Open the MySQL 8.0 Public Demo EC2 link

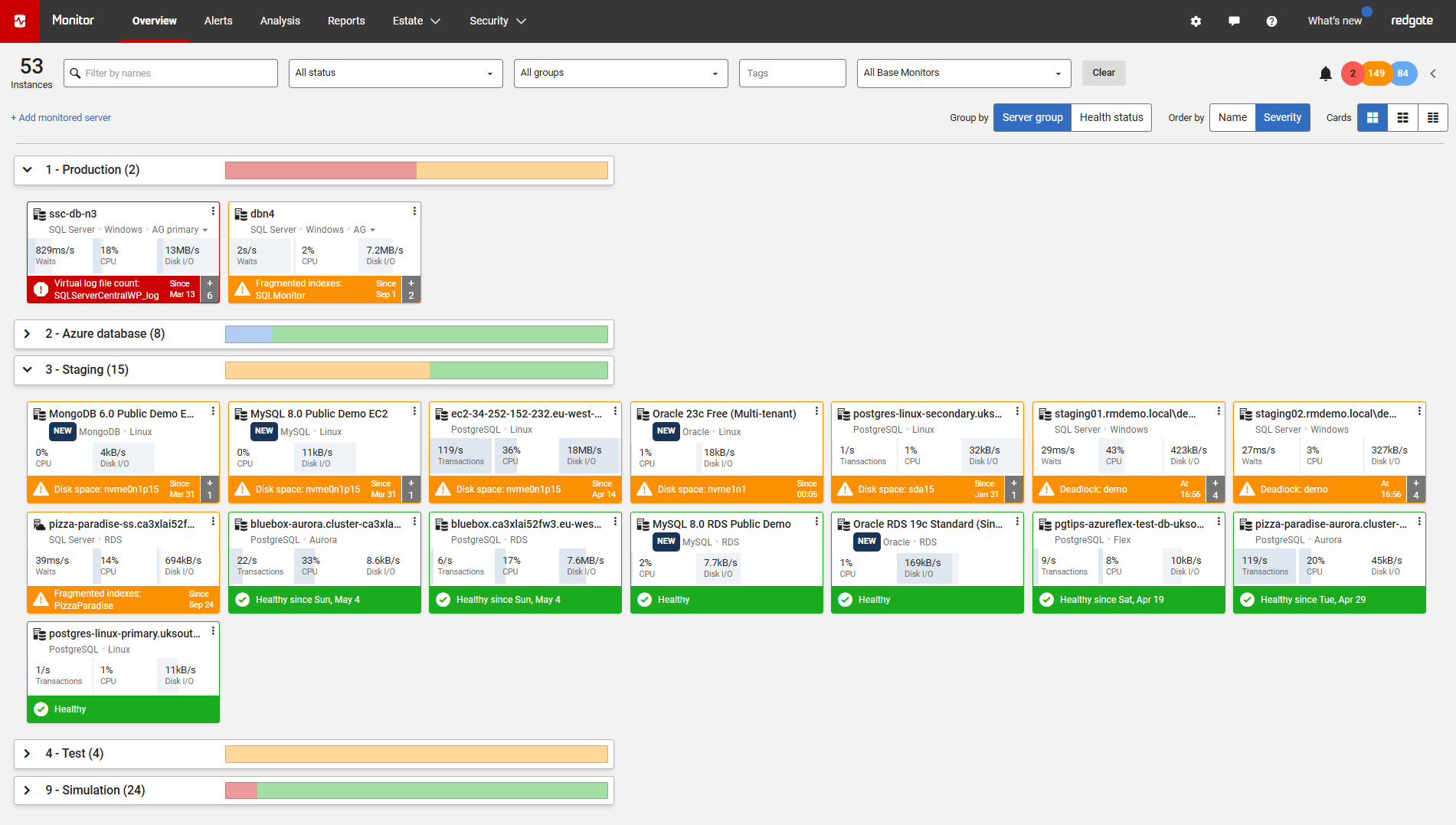(x=319, y=414)
